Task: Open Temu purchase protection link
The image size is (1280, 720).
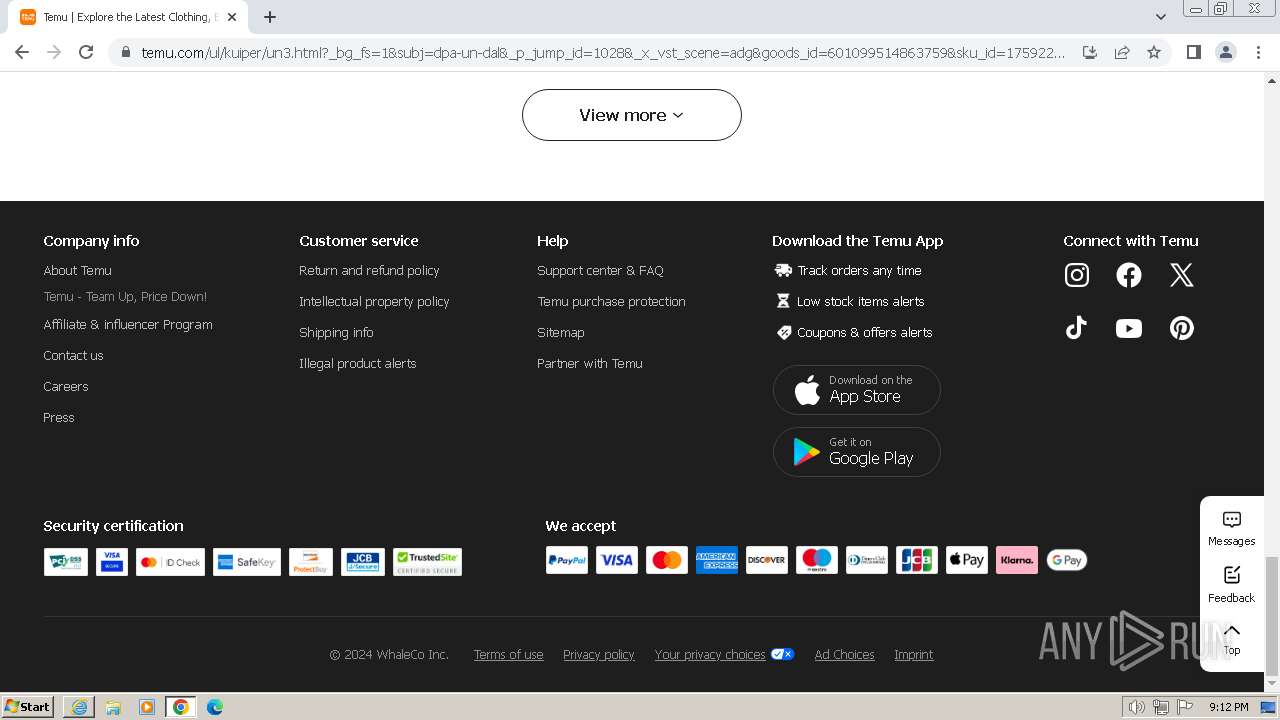Action: [611, 301]
